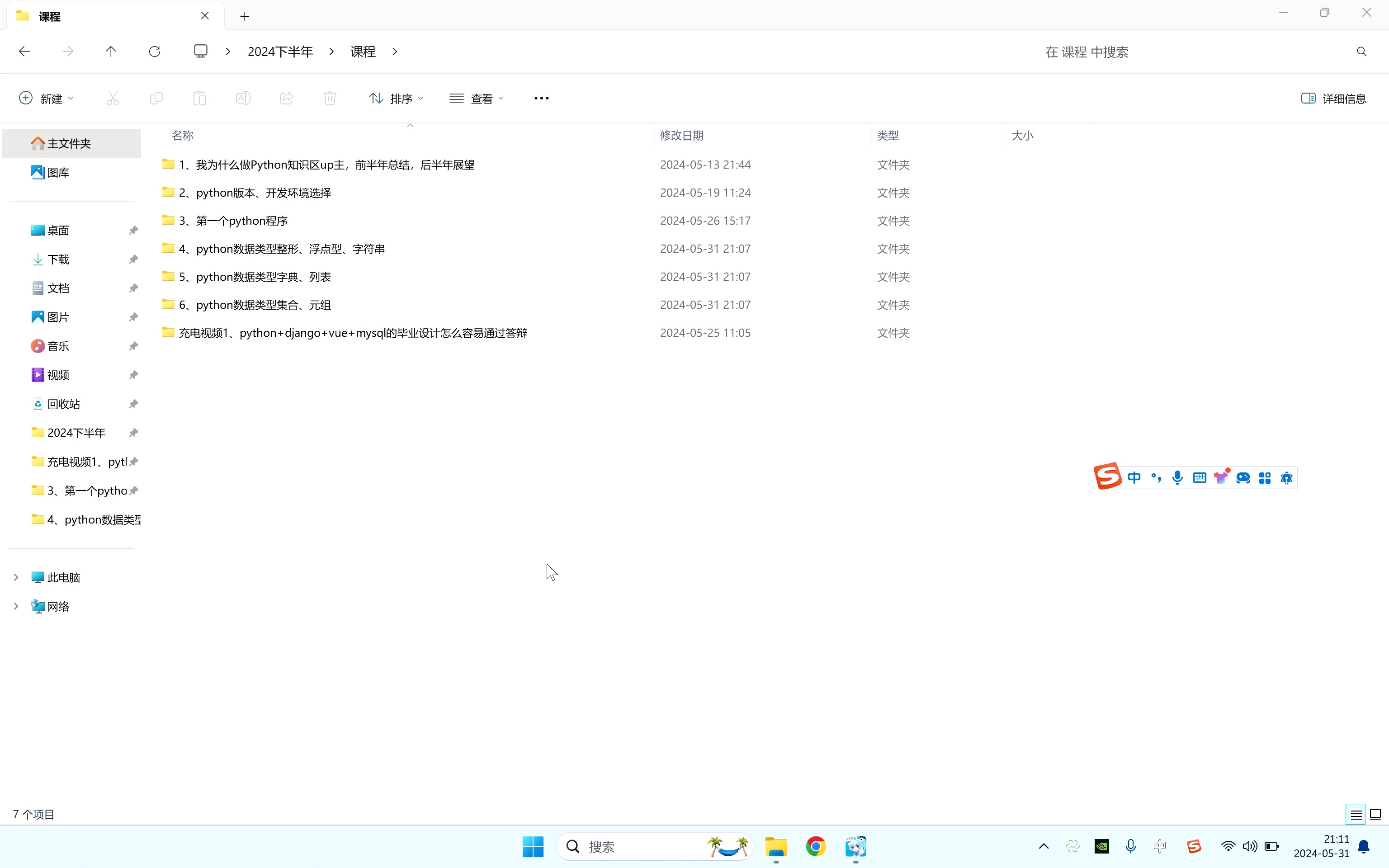This screenshot has height=868, width=1389.
Task: Click the Sogou input voice microphone icon
Action: coord(1177,478)
